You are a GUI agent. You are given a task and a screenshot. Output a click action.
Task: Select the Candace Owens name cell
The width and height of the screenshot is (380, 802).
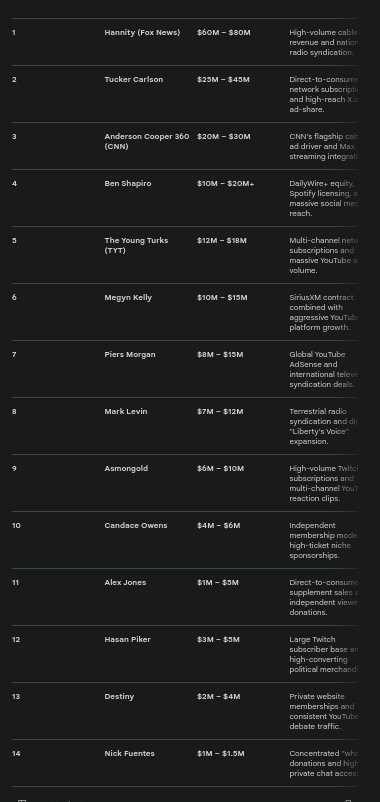point(136,525)
